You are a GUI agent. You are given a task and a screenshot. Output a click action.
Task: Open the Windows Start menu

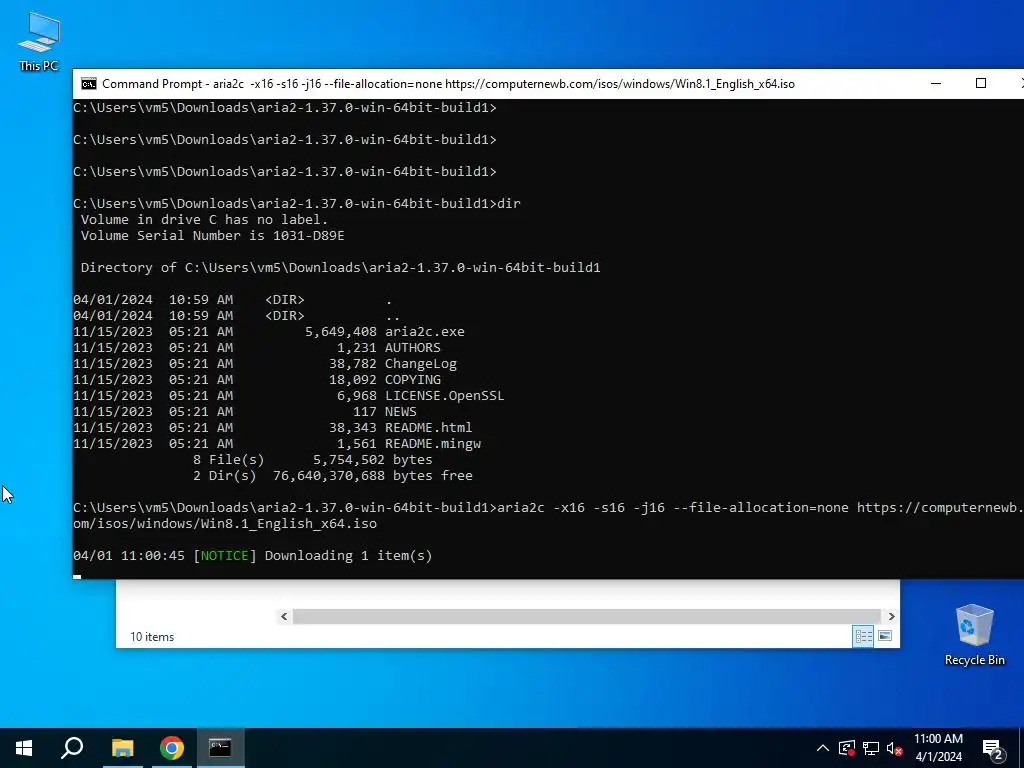point(24,748)
